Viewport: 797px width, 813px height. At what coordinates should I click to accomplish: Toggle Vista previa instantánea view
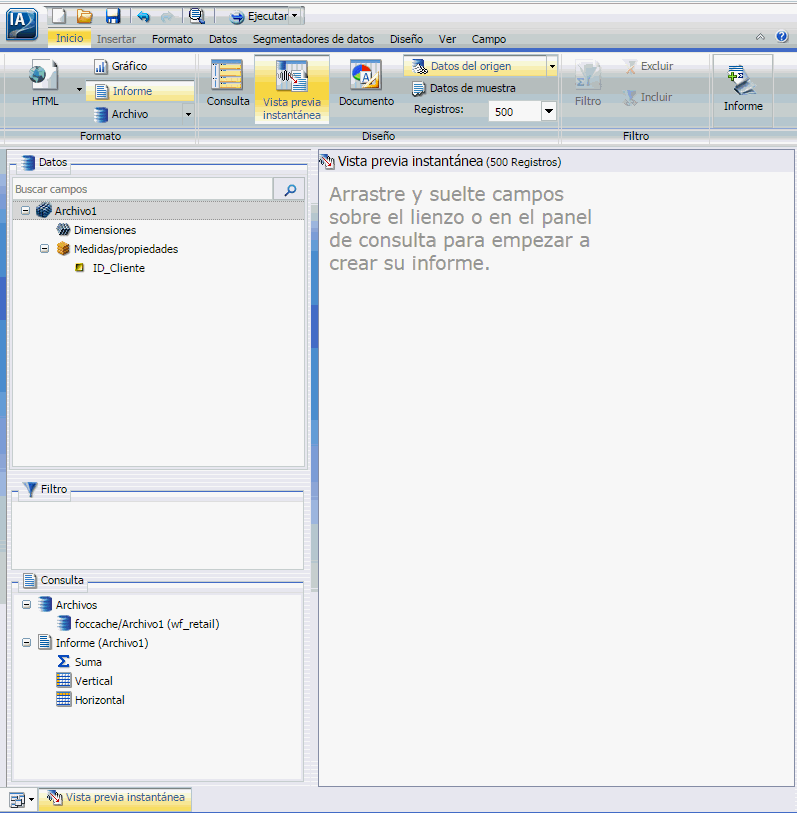[x=291, y=89]
